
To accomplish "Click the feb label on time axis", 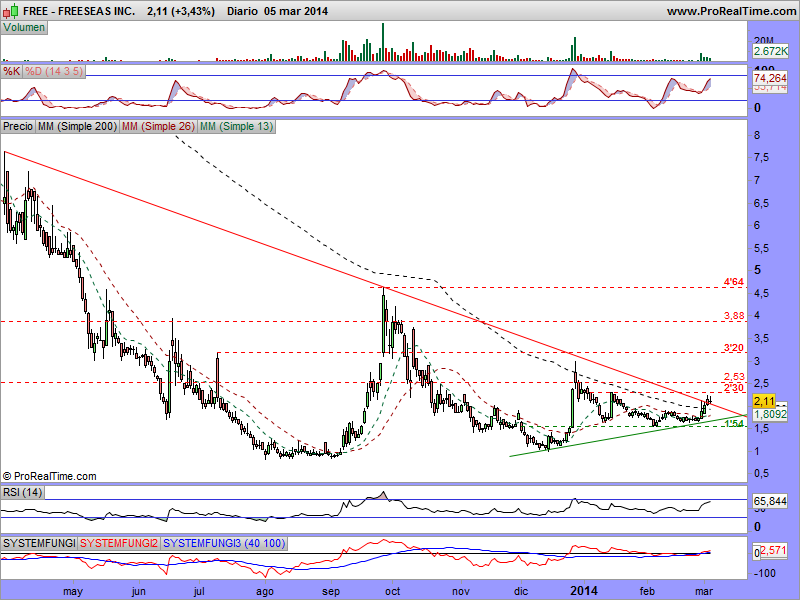I will coord(647,591).
